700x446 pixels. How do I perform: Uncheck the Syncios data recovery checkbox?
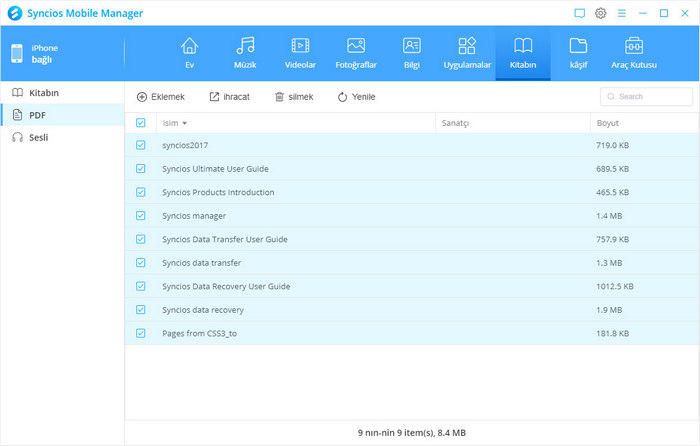click(x=141, y=309)
